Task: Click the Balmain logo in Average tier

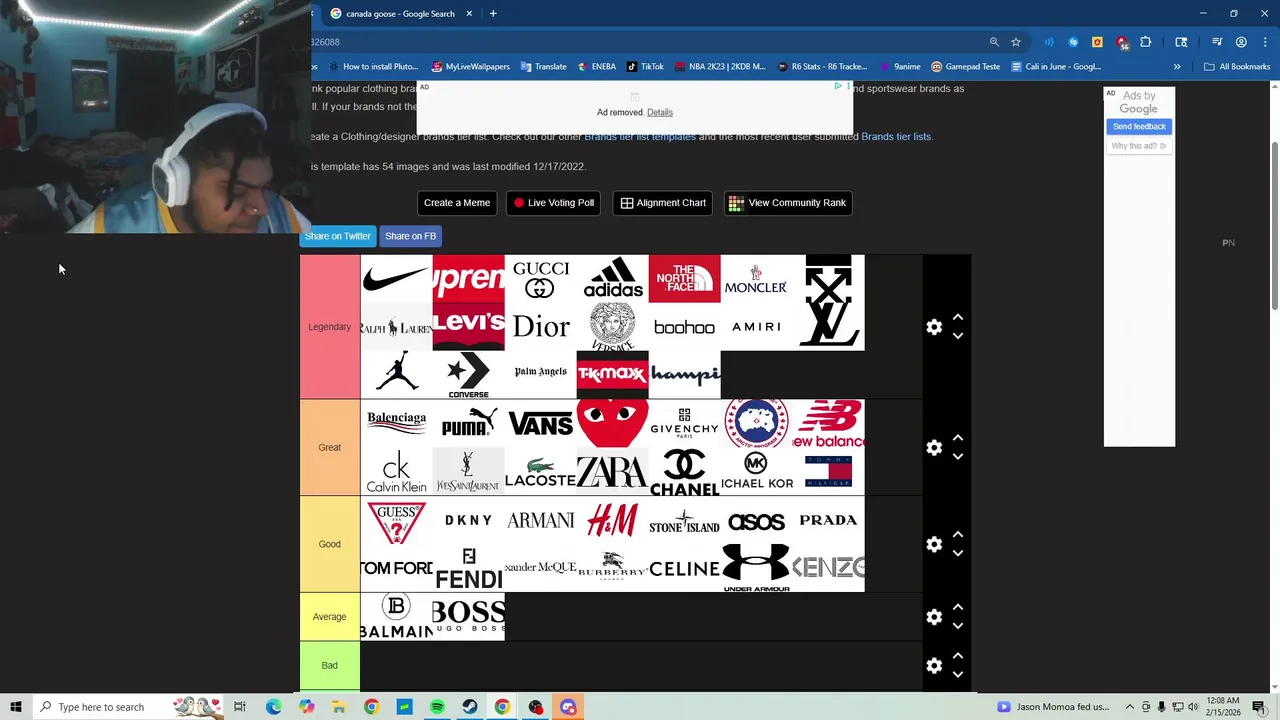Action: (396, 617)
